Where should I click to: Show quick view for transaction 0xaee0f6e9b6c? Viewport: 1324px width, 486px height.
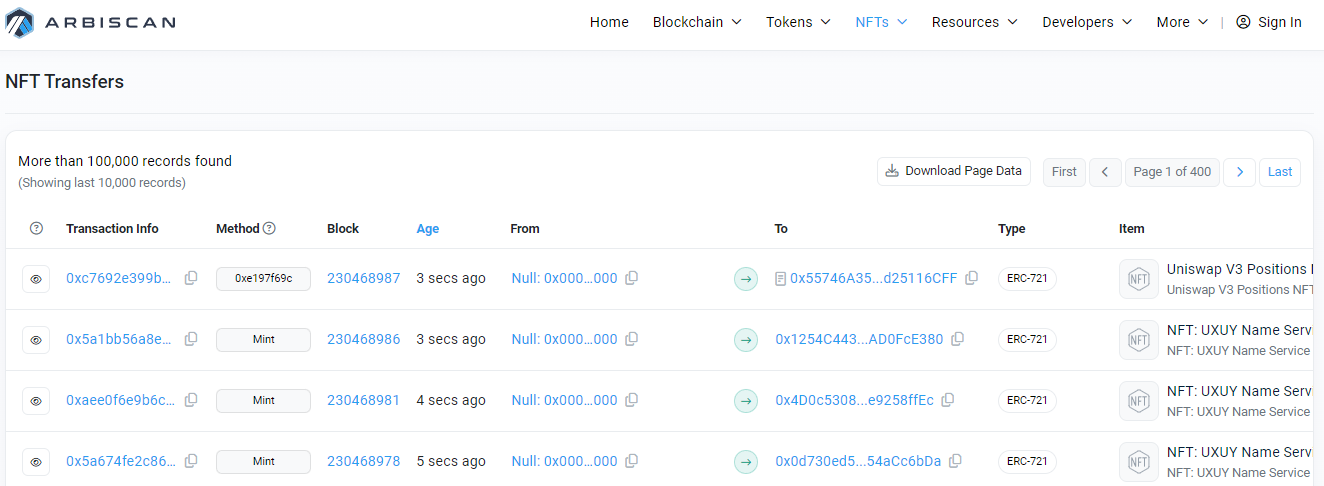(x=36, y=401)
